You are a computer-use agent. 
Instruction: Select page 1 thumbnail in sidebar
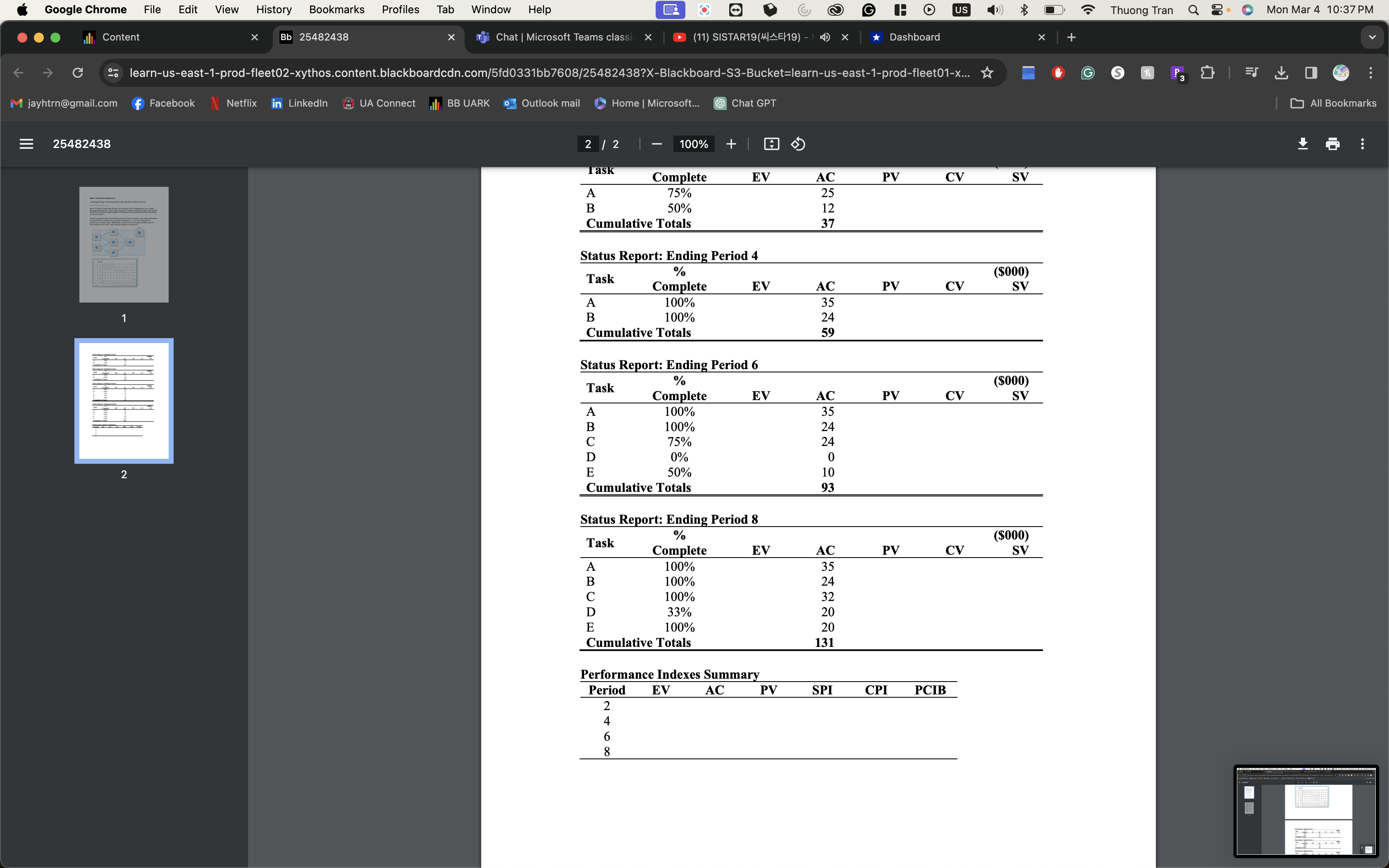click(x=124, y=245)
